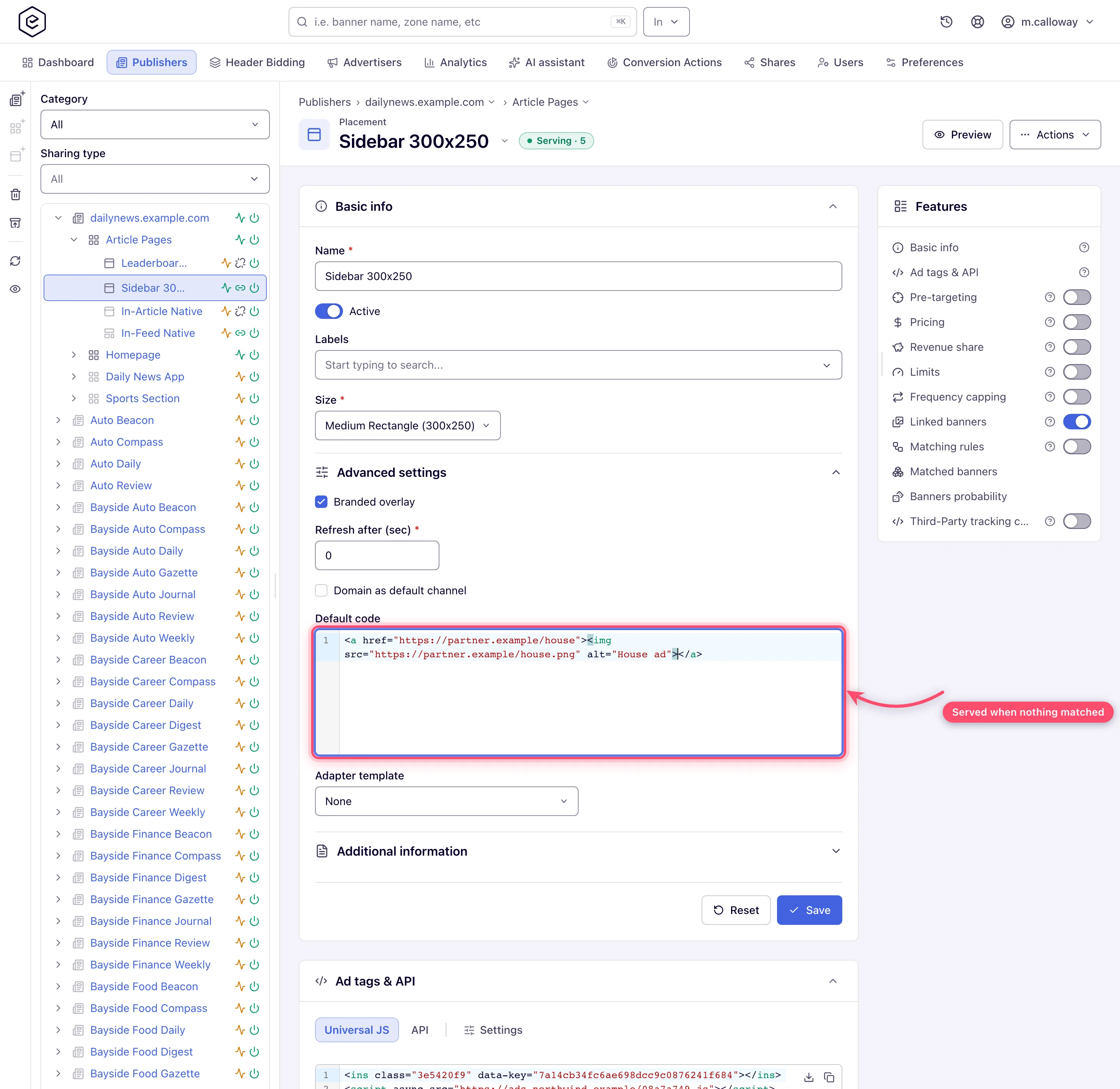The image size is (1120, 1089).
Task: Click the add publisher icon atop left rail
Action: point(17,98)
